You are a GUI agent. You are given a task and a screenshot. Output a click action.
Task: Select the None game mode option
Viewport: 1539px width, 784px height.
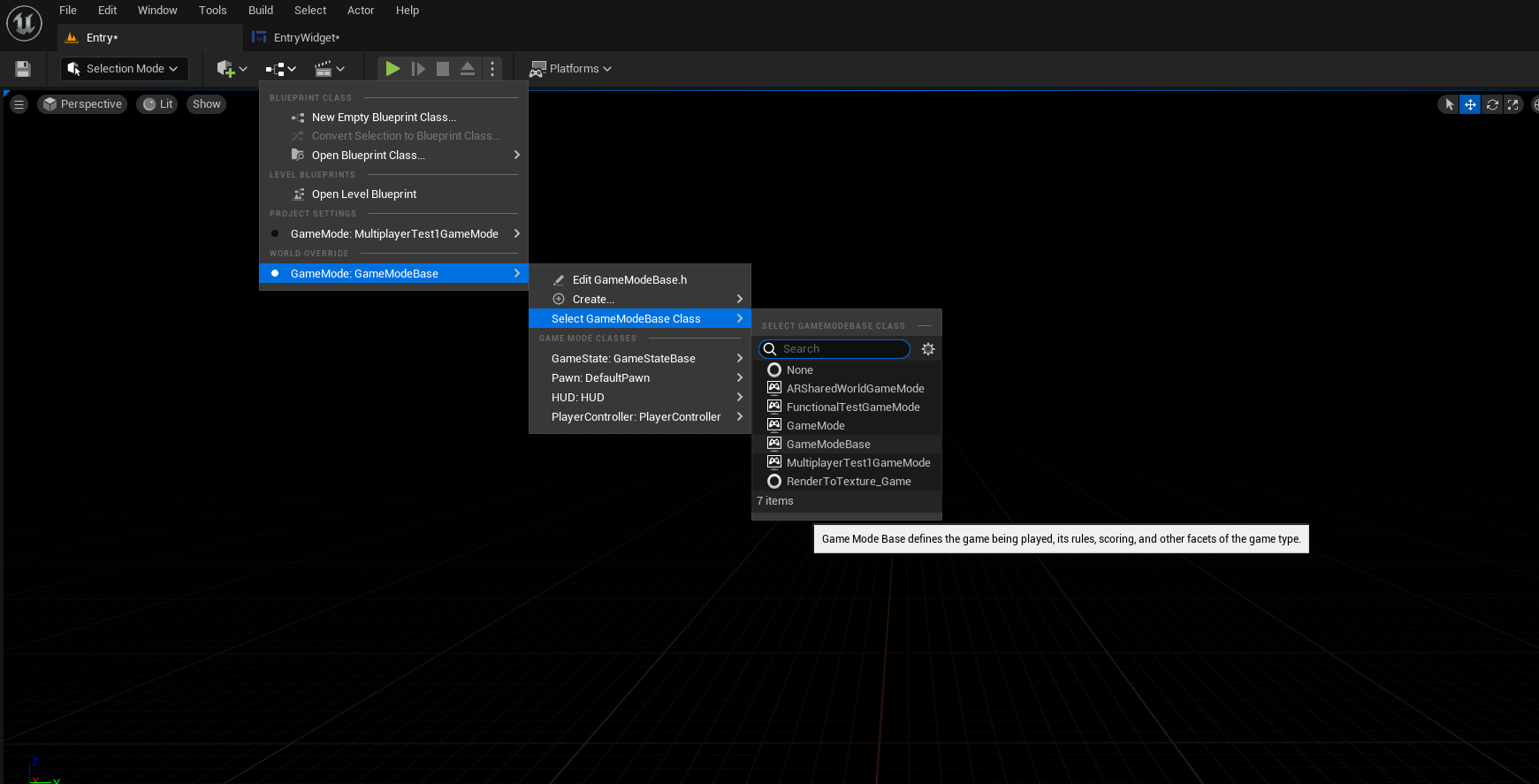pyautogui.click(x=799, y=370)
